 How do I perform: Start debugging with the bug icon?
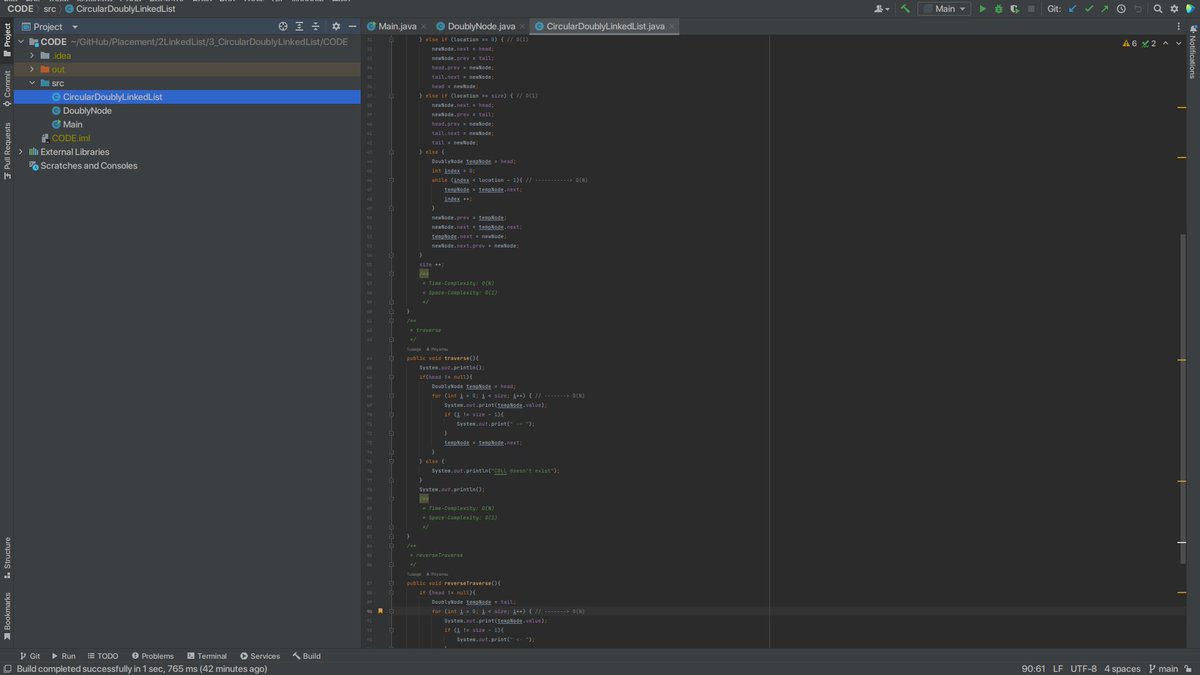pyautogui.click(x=998, y=8)
